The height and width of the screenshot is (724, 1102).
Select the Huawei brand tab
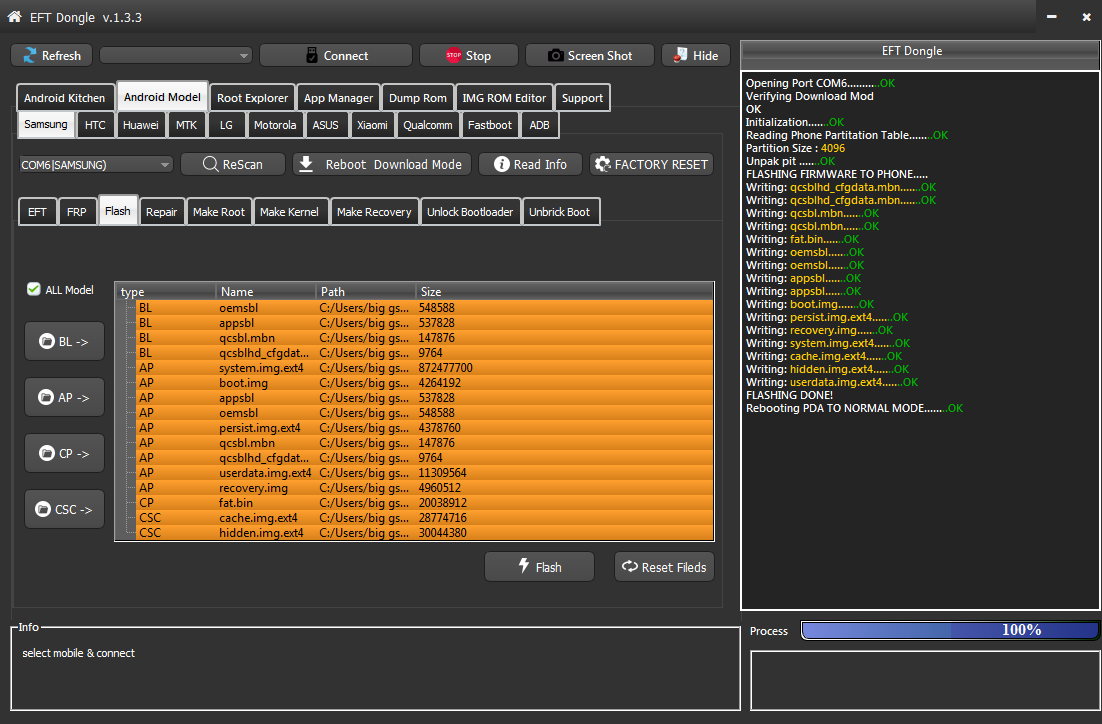click(x=141, y=125)
